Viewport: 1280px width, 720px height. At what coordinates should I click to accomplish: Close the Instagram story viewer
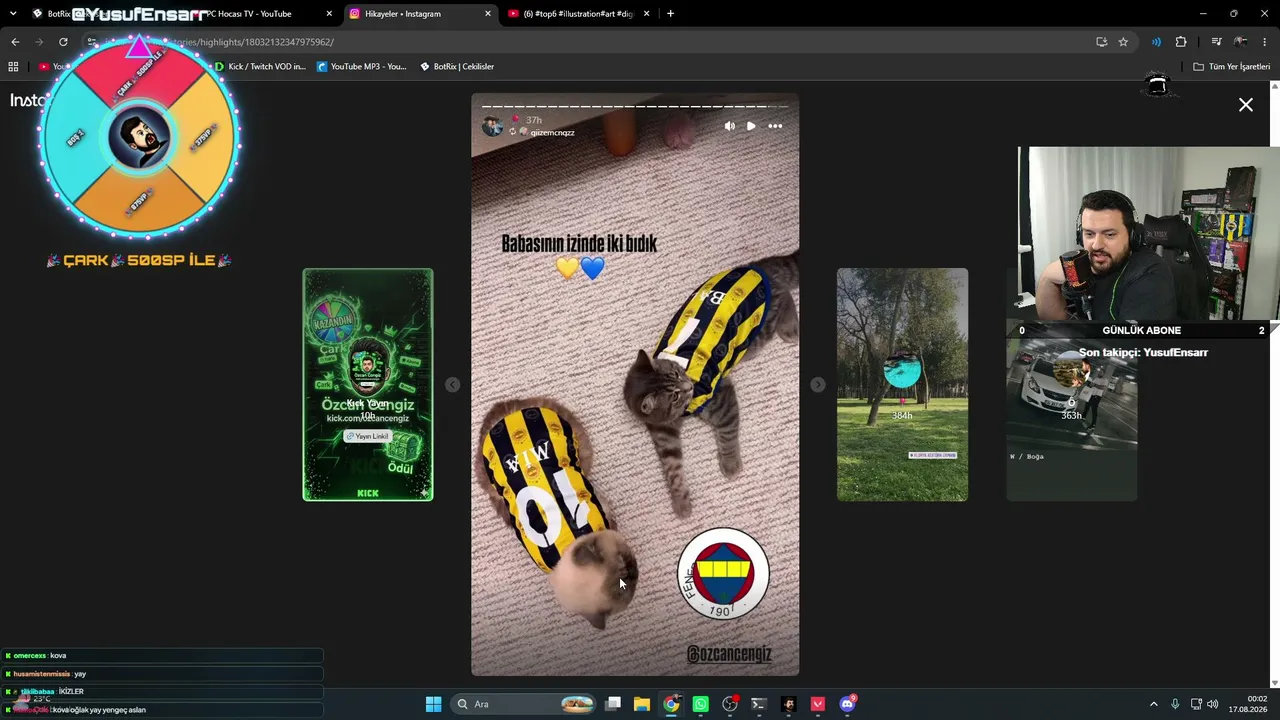(x=1246, y=105)
